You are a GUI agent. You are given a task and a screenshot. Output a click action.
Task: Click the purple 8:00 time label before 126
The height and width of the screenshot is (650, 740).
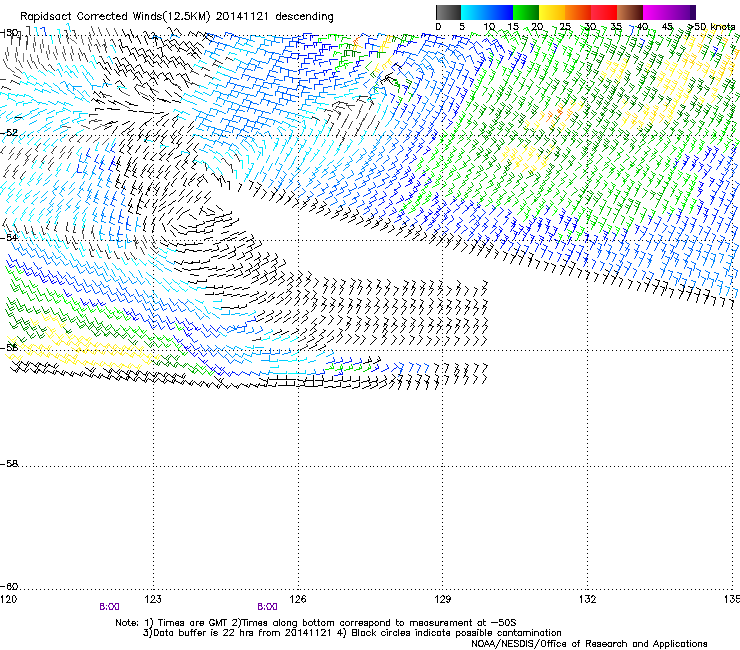coord(267,607)
